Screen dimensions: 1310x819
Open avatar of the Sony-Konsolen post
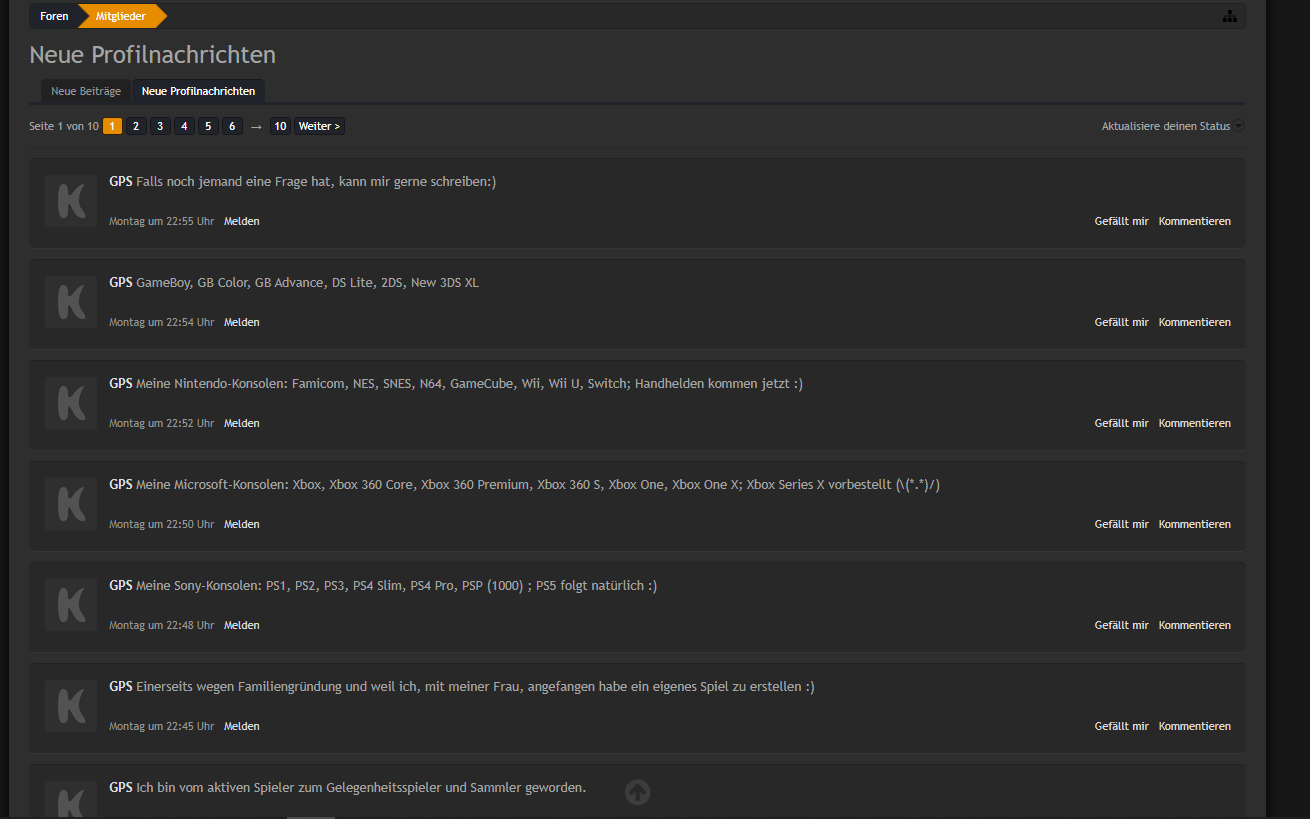click(x=71, y=605)
